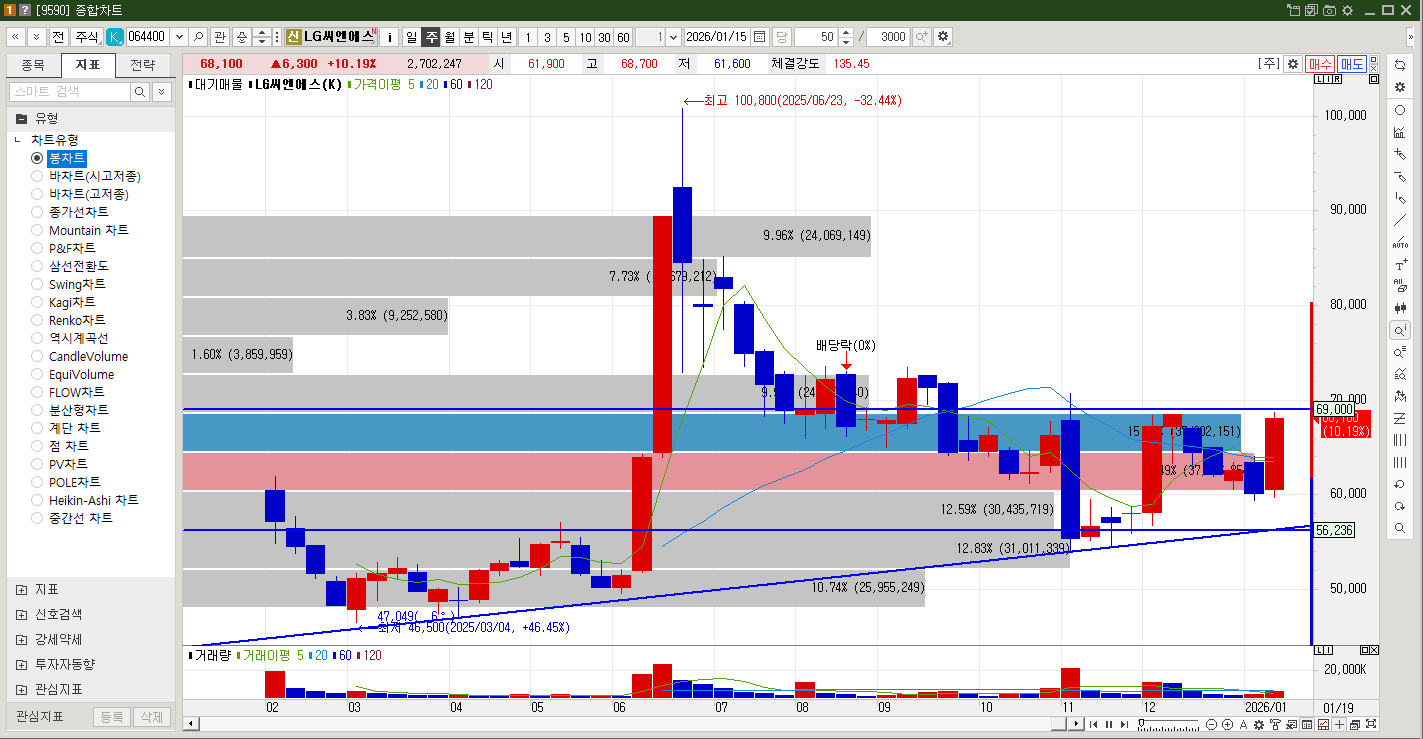
Task: Select 분 minute period button
Action: click(469, 37)
